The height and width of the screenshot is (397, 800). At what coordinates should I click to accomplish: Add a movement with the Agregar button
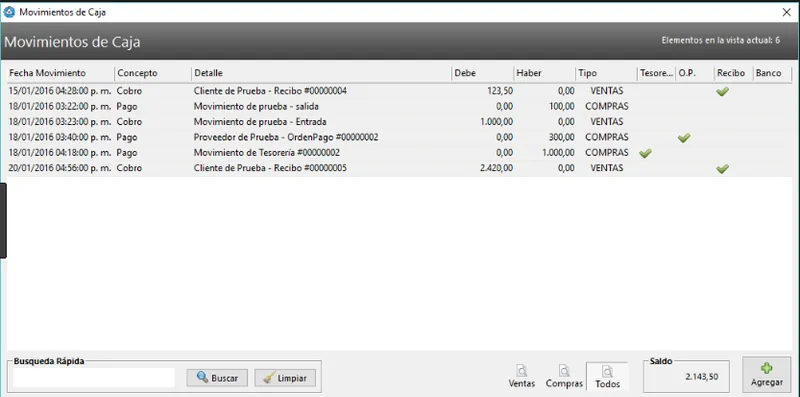767,375
